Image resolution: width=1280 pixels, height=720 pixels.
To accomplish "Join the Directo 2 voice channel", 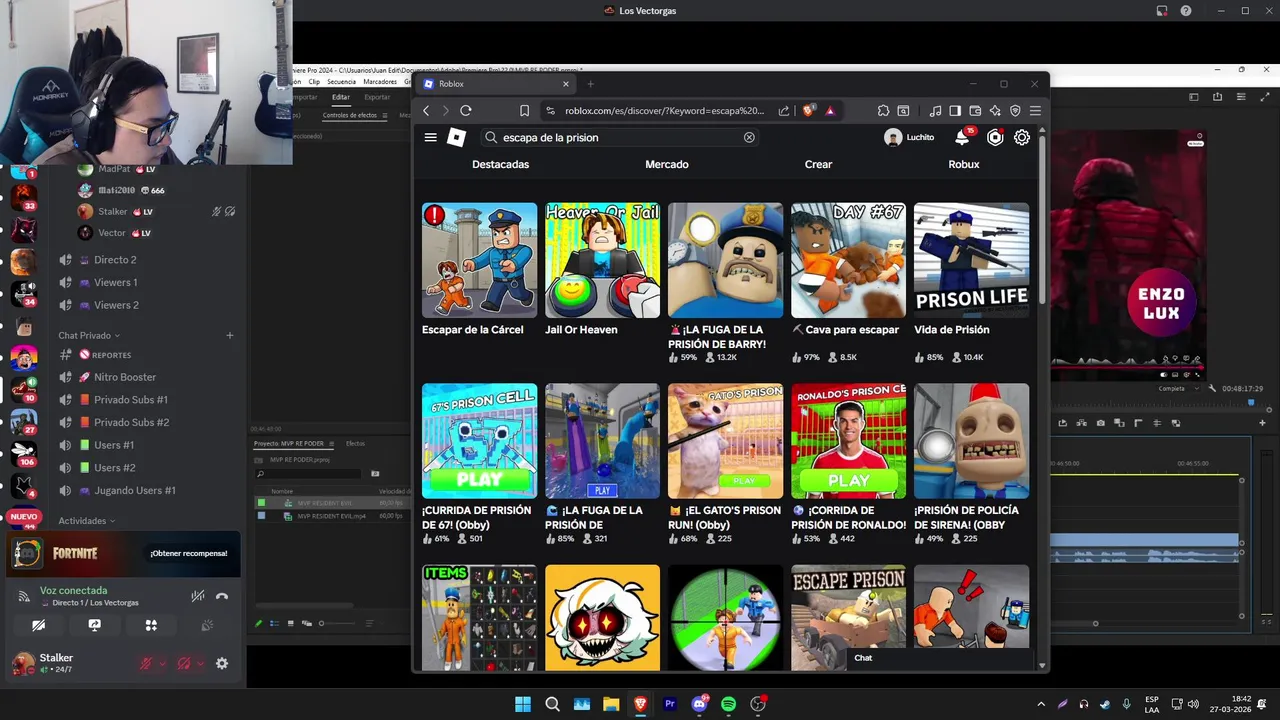I will point(115,260).
